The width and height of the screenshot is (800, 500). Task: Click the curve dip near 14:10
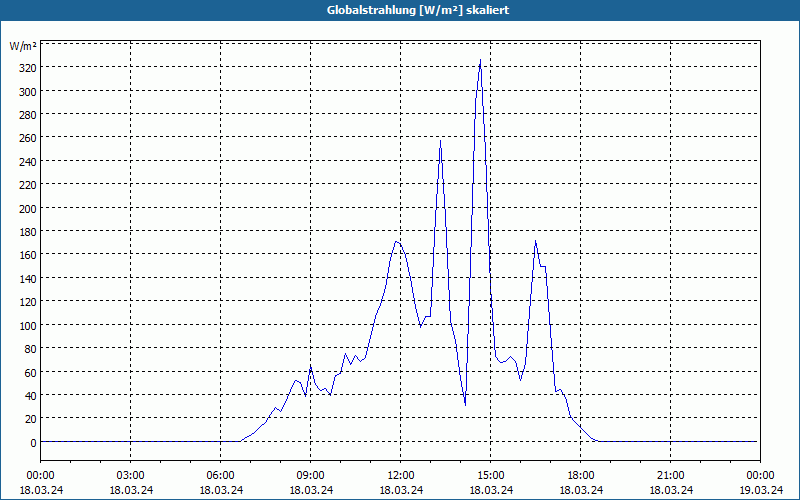tap(465, 405)
